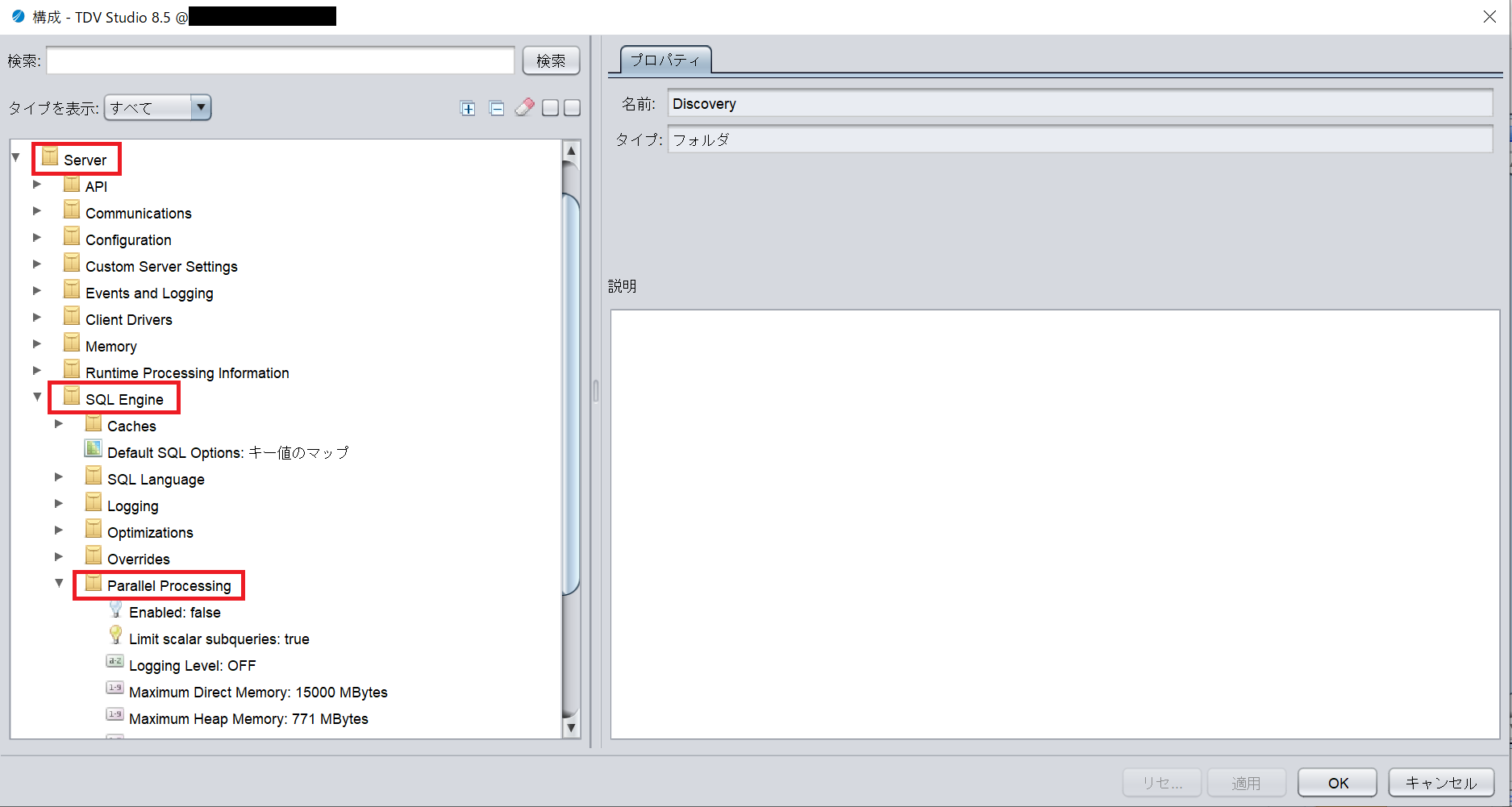The image size is (1512, 807).
Task: Expand the Logging node arrow
Action: (59, 503)
